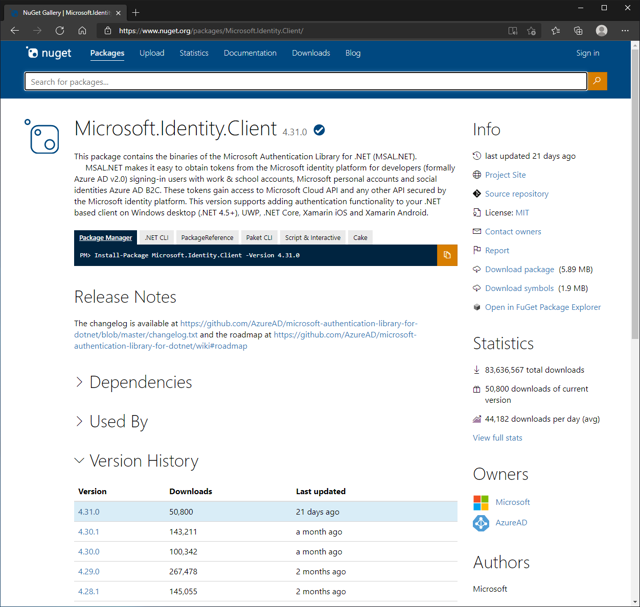Open the Project Site link
This screenshot has width=640, height=607.
(x=505, y=175)
